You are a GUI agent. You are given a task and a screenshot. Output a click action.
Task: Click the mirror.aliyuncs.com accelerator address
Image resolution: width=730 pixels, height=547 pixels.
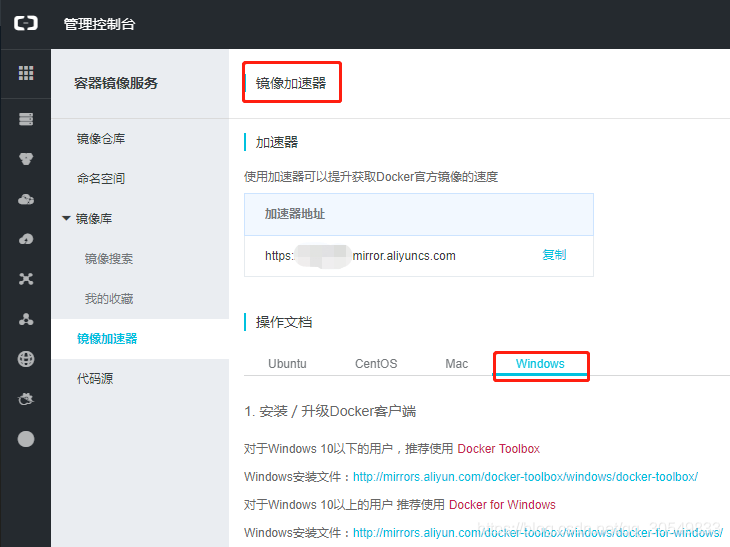[360, 256]
